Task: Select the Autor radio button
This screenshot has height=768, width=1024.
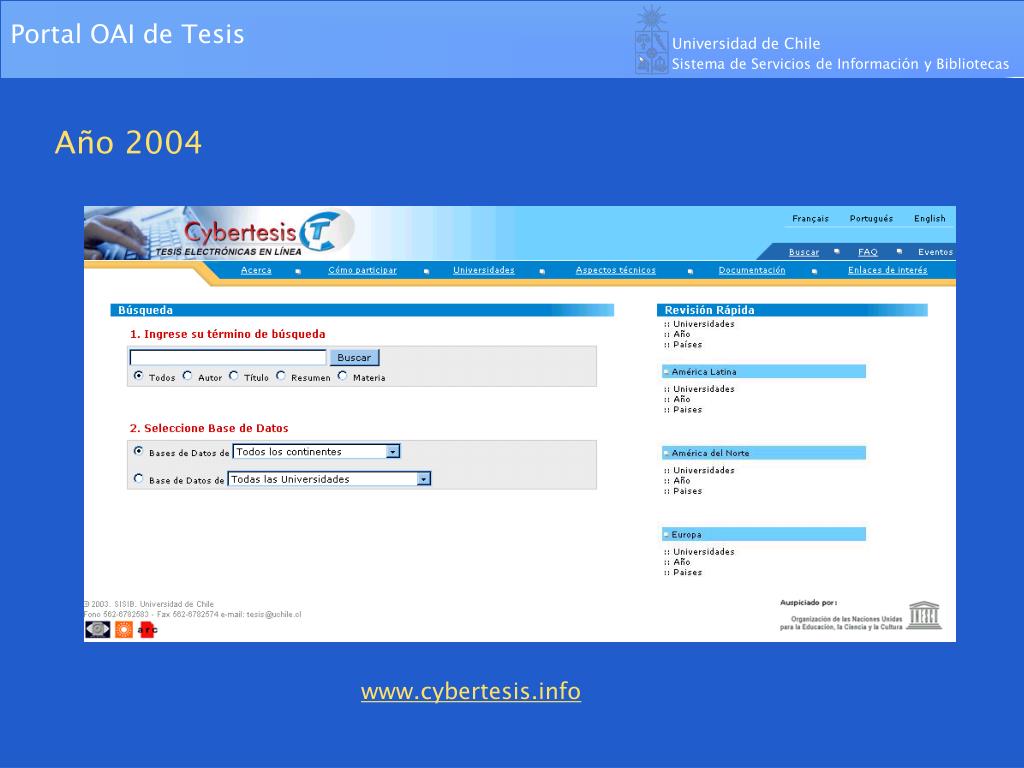Action: pos(187,376)
